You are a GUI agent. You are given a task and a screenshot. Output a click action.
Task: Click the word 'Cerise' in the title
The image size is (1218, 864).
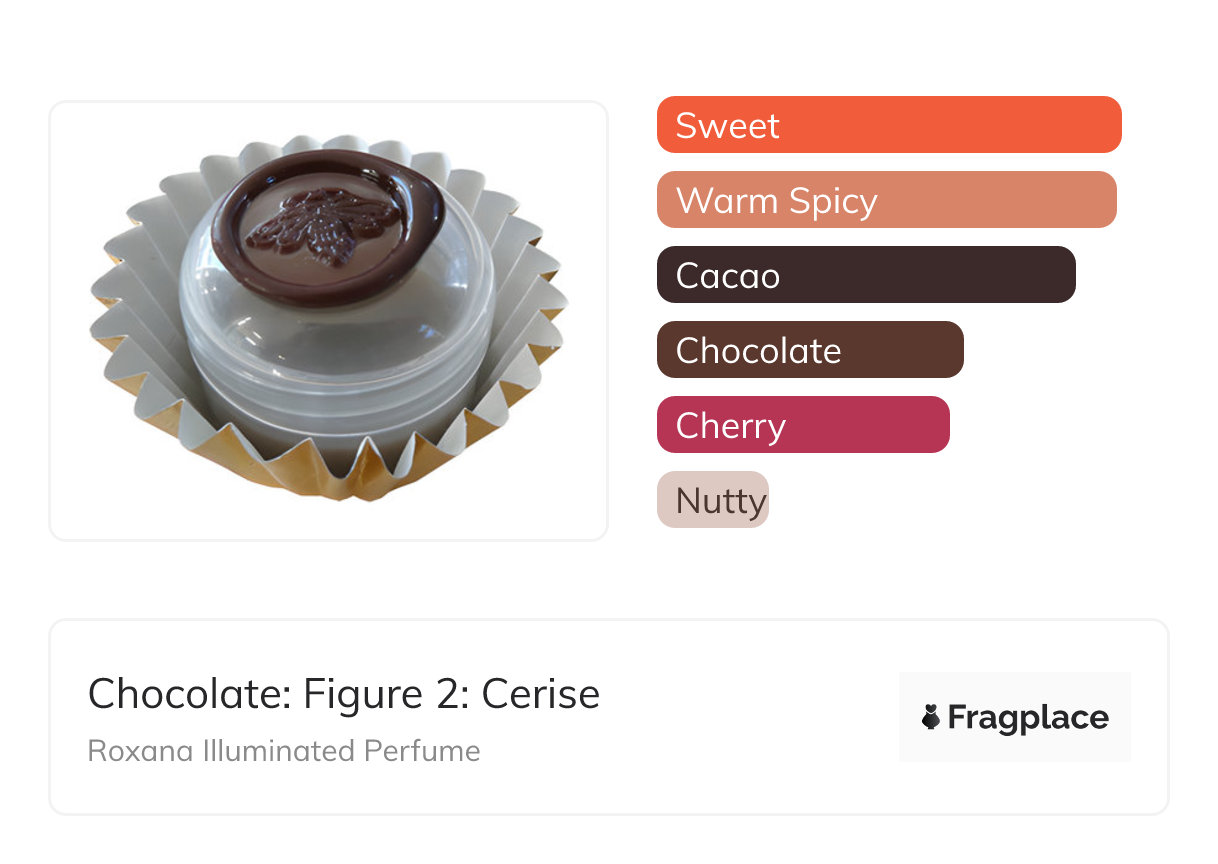click(x=540, y=694)
